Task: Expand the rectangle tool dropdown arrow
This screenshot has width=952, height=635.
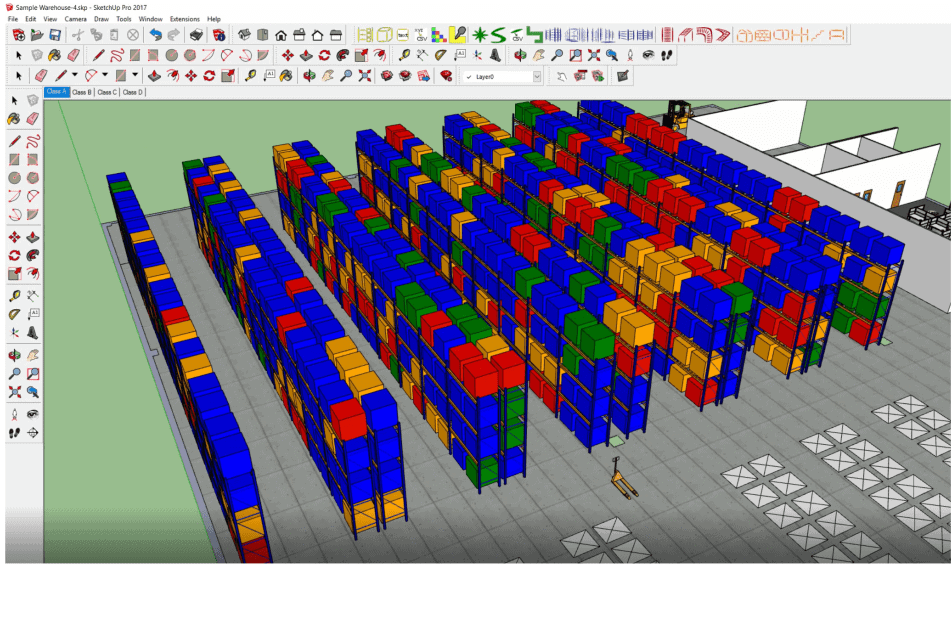Action: coord(135,75)
